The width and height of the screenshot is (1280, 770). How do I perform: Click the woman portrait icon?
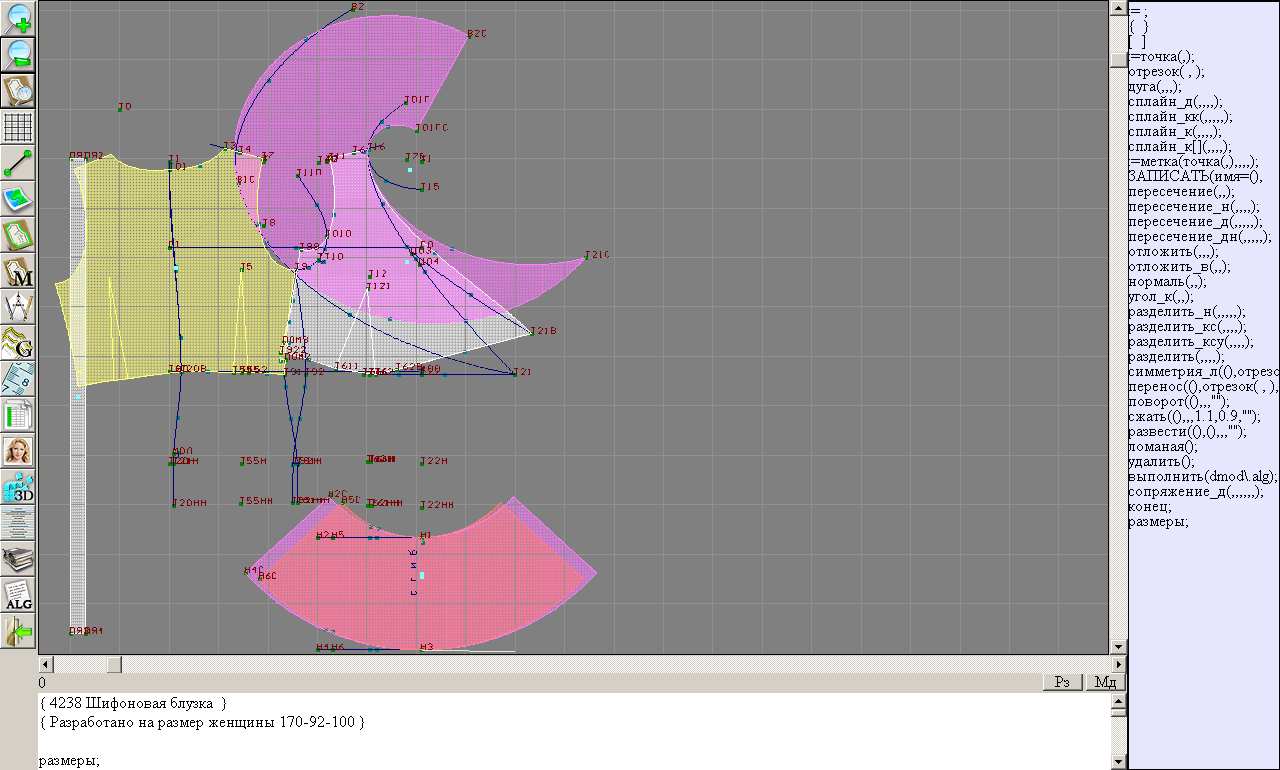coord(19,451)
